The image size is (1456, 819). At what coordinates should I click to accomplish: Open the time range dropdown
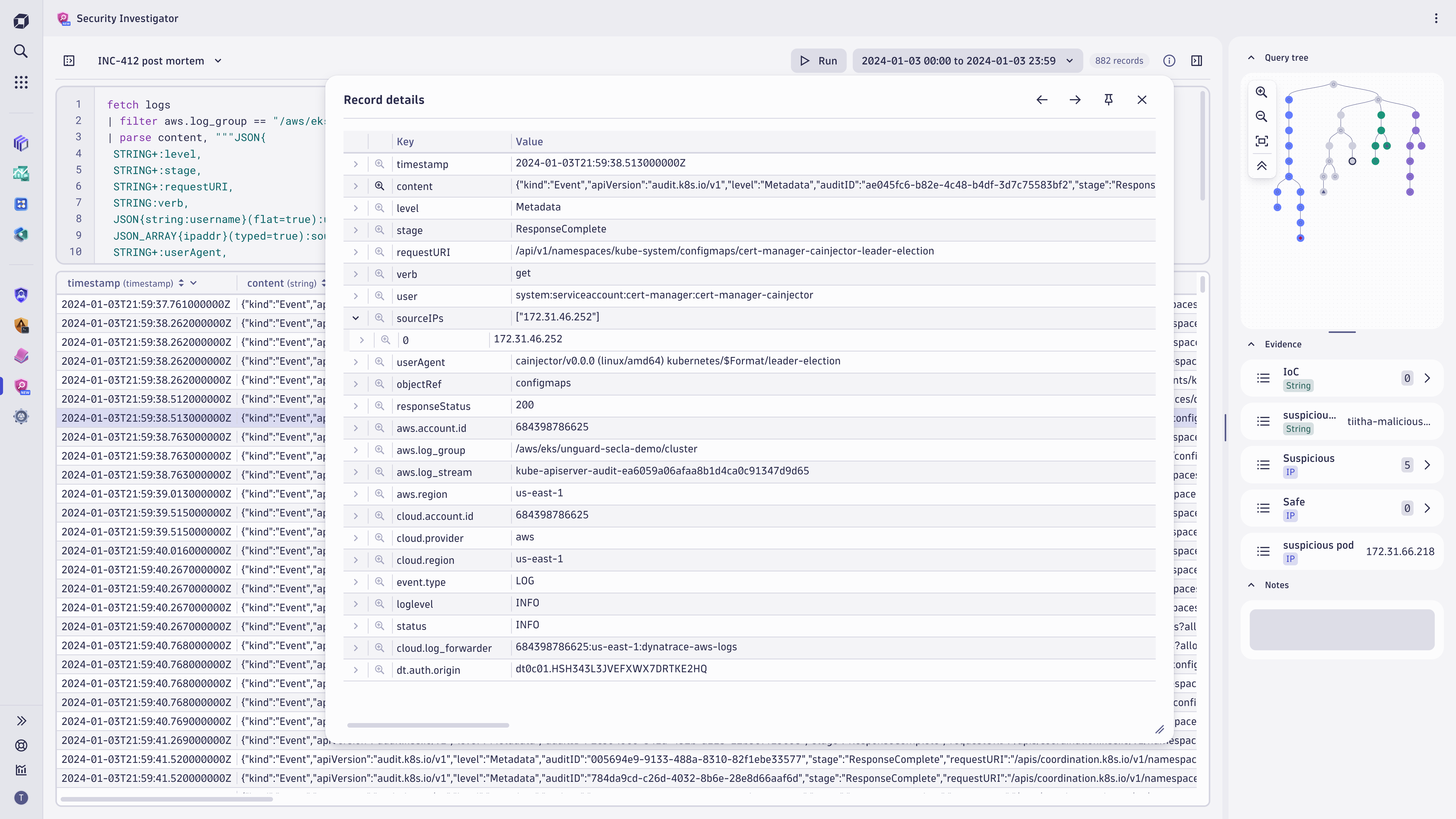pyautogui.click(x=1069, y=60)
